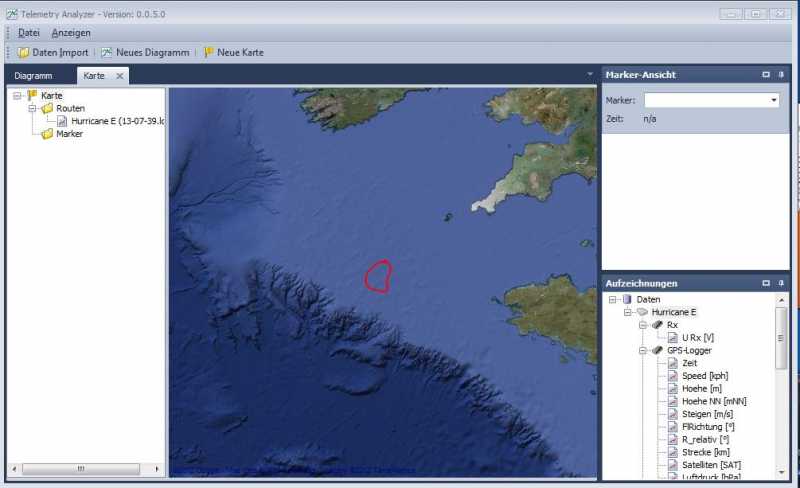Image resolution: width=800 pixels, height=488 pixels.
Task: Open the Datei menu
Action: pos(29,33)
